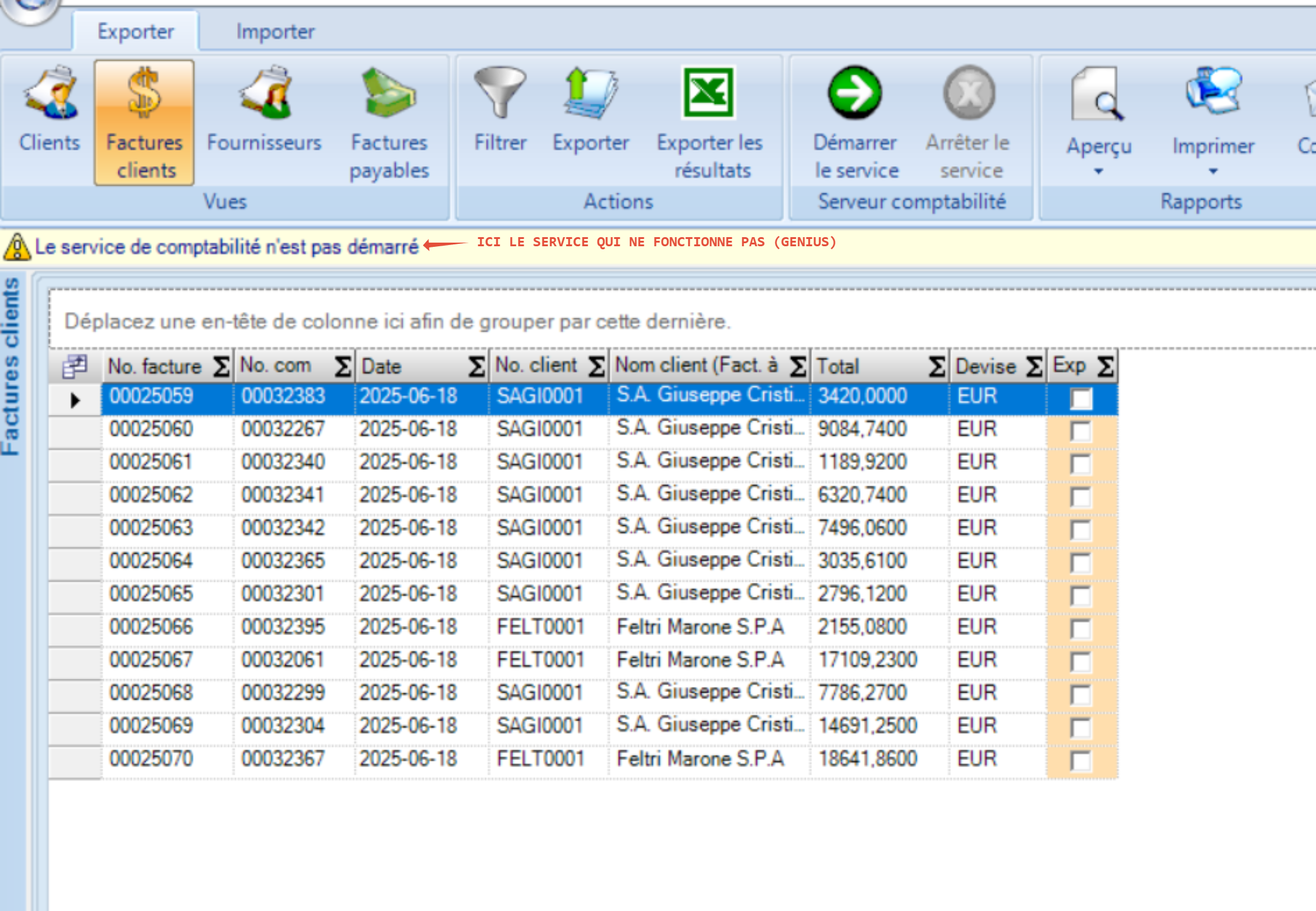Screen dimensions: 1316x911
Task: Select the Factures clients dollar icon
Action: (x=144, y=94)
